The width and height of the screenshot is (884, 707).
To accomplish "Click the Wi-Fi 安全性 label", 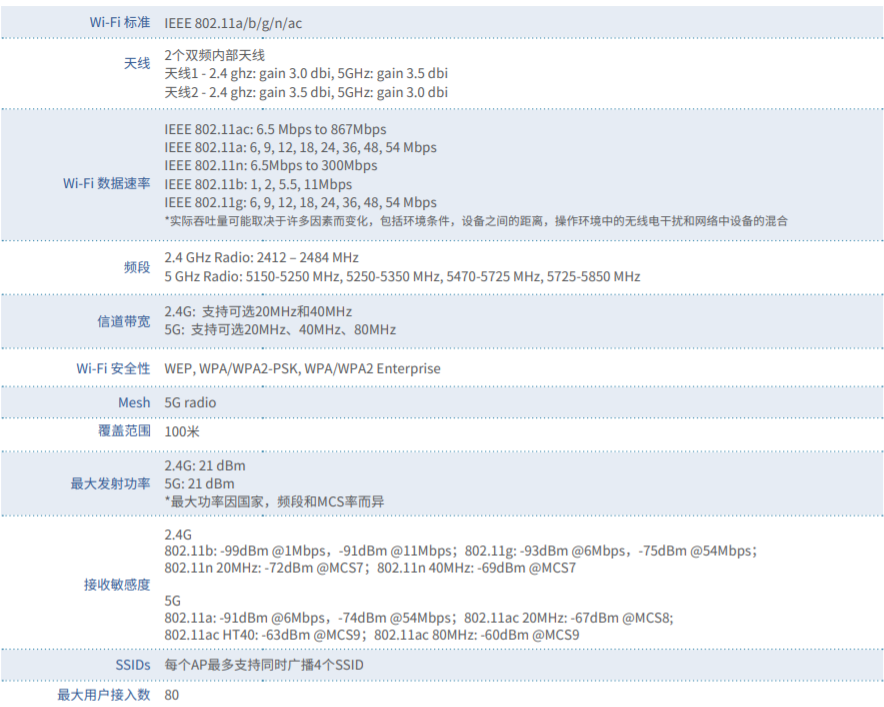I will point(113,368).
